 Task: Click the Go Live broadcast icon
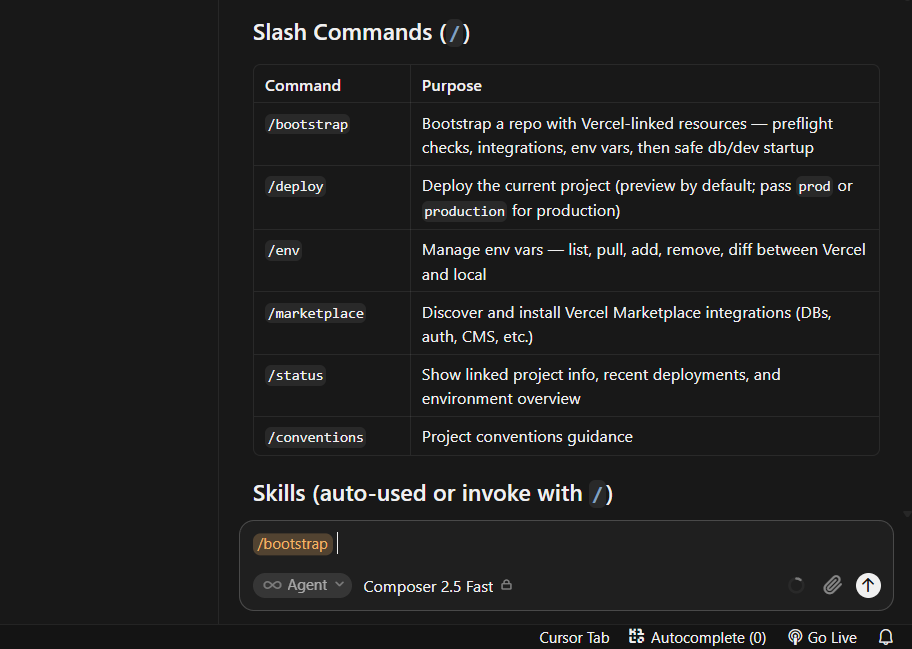coord(795,637)
